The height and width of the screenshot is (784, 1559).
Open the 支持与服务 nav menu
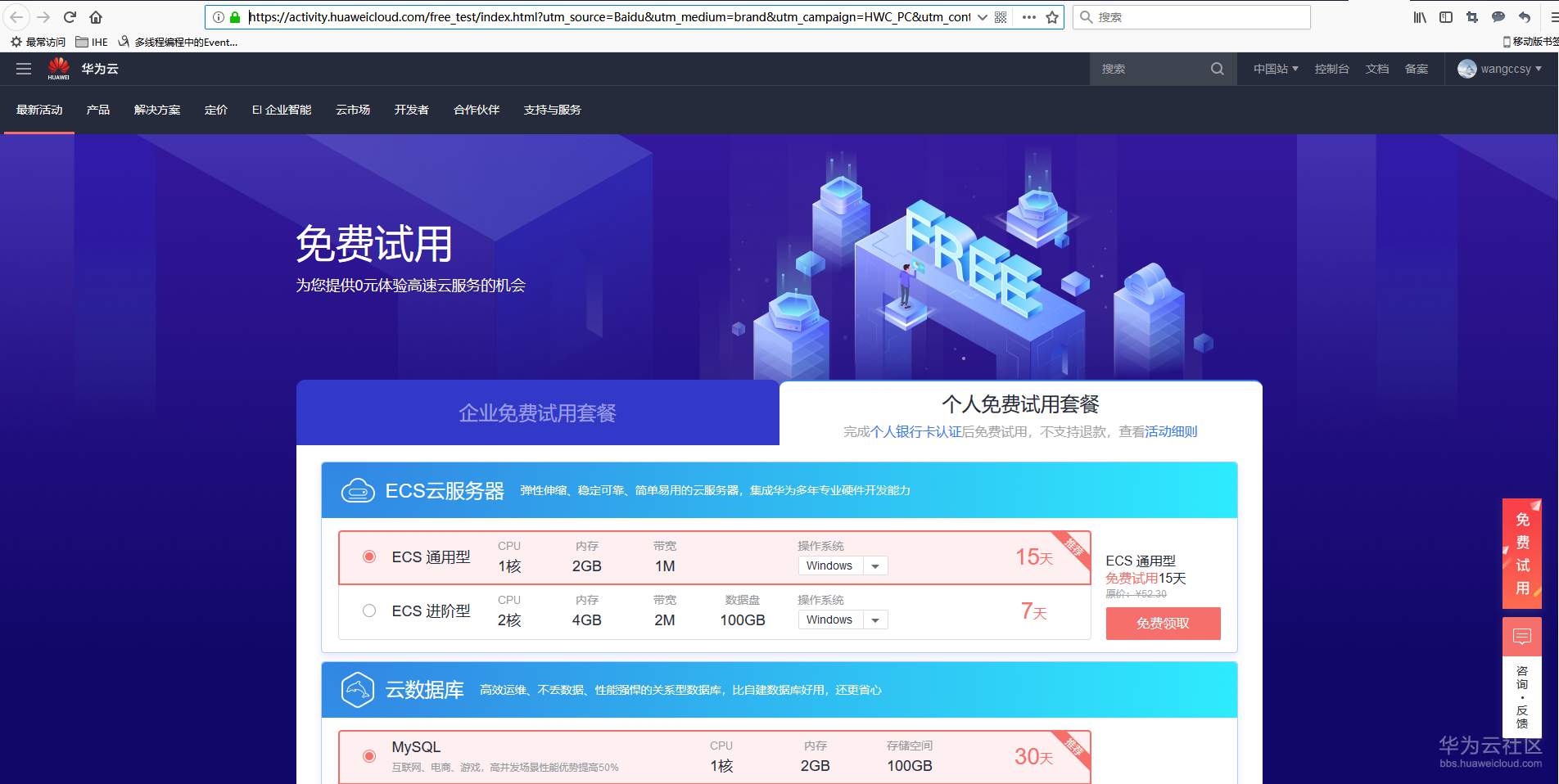(553, 110)
